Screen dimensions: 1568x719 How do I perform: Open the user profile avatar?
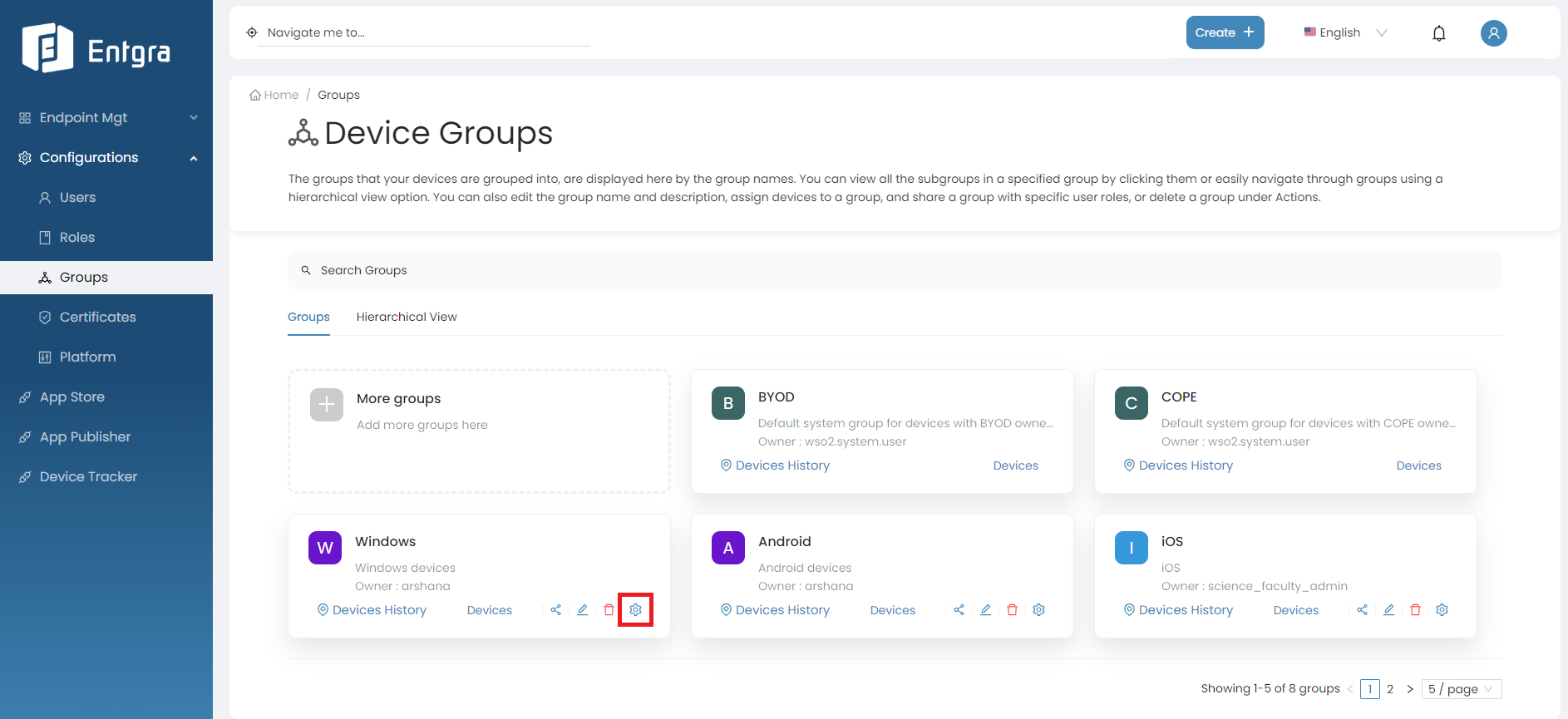[1494, 33]
